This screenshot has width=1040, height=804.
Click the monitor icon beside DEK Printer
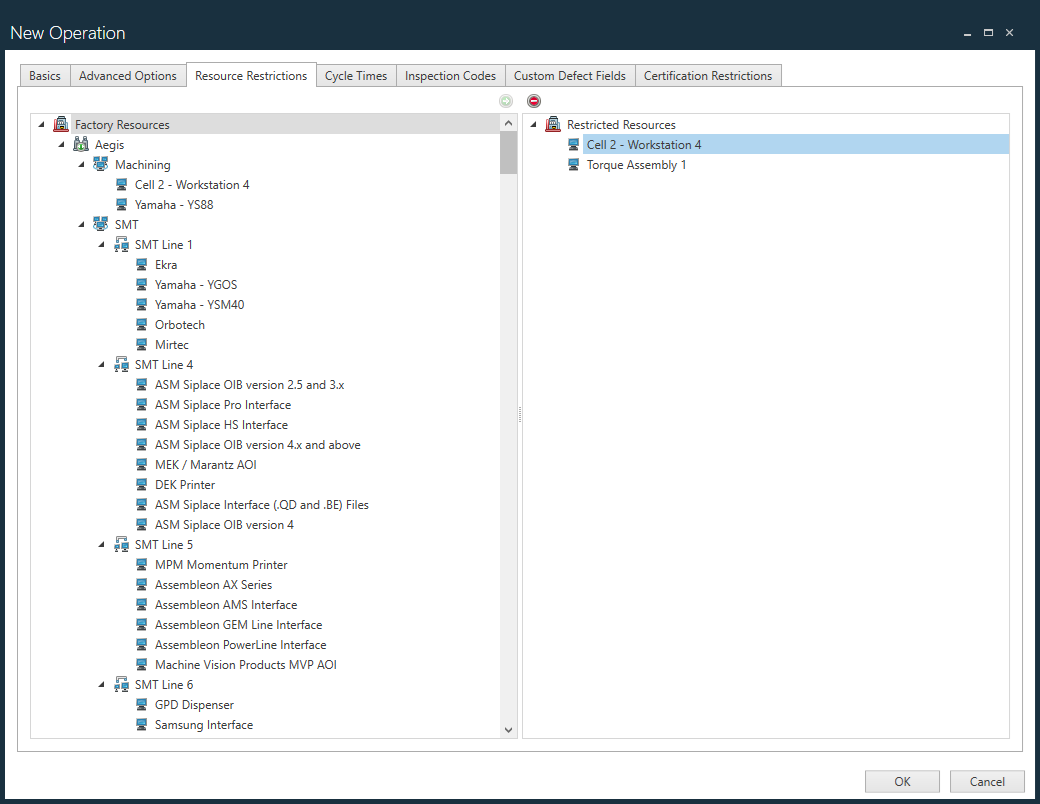click(x=141, y=484)
